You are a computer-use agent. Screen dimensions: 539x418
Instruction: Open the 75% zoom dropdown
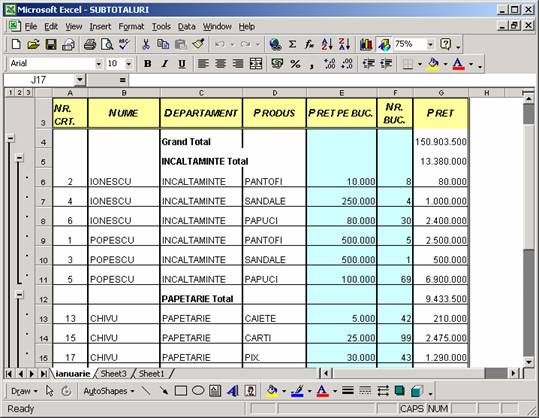430,44
